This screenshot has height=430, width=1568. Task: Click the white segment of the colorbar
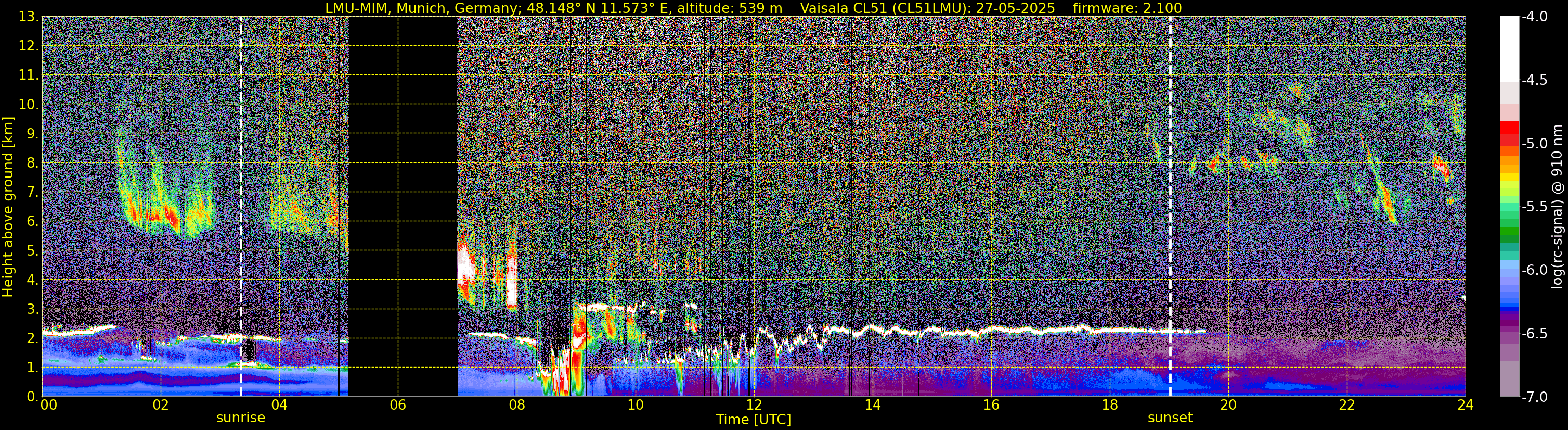pos(1509,49)
